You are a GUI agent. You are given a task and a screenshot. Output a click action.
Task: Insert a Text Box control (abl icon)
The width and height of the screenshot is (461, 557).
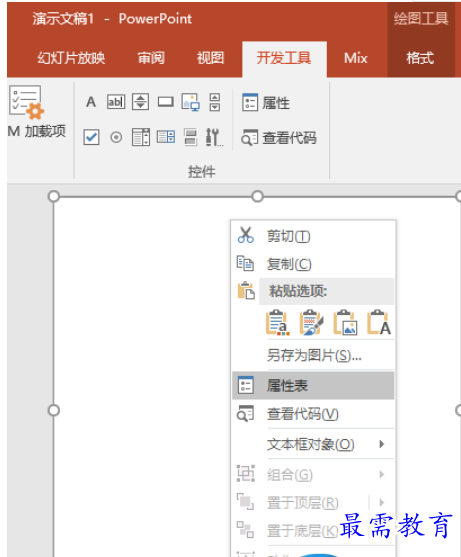tap(116, 102)
